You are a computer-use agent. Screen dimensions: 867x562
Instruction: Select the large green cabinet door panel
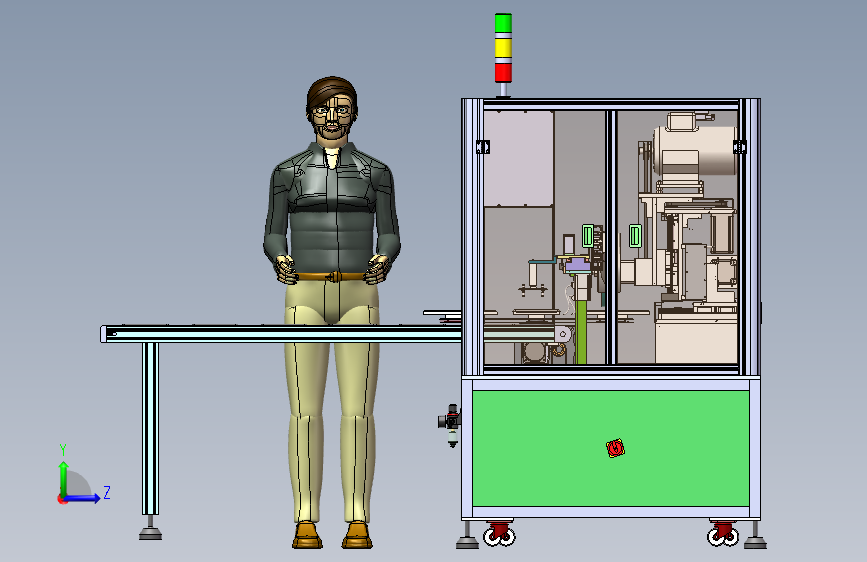point(611,448)
